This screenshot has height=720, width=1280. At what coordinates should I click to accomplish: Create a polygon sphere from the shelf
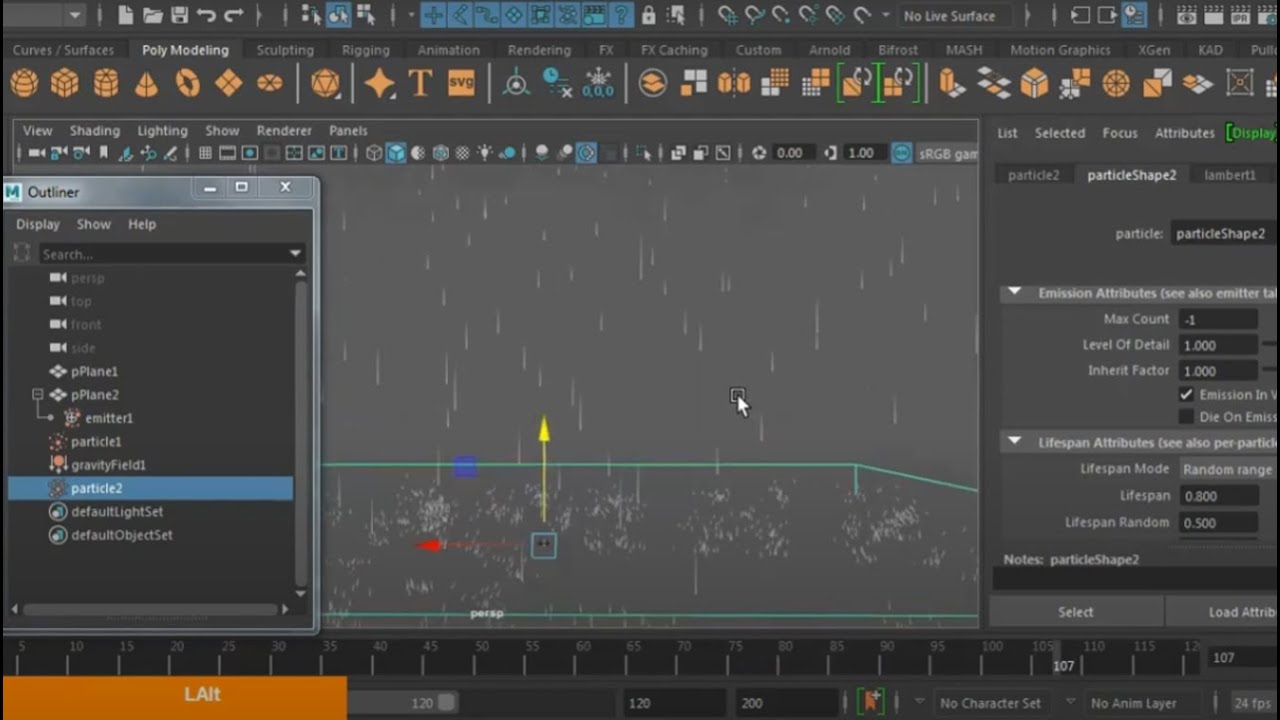pos(25,83)
